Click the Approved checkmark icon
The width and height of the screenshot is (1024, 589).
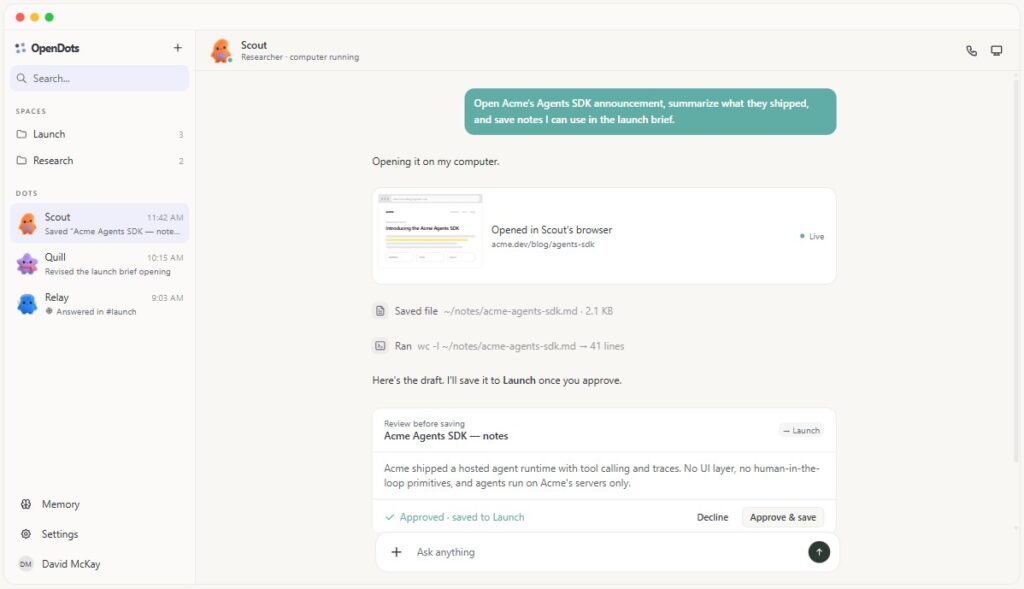click(x=390, y=517)
